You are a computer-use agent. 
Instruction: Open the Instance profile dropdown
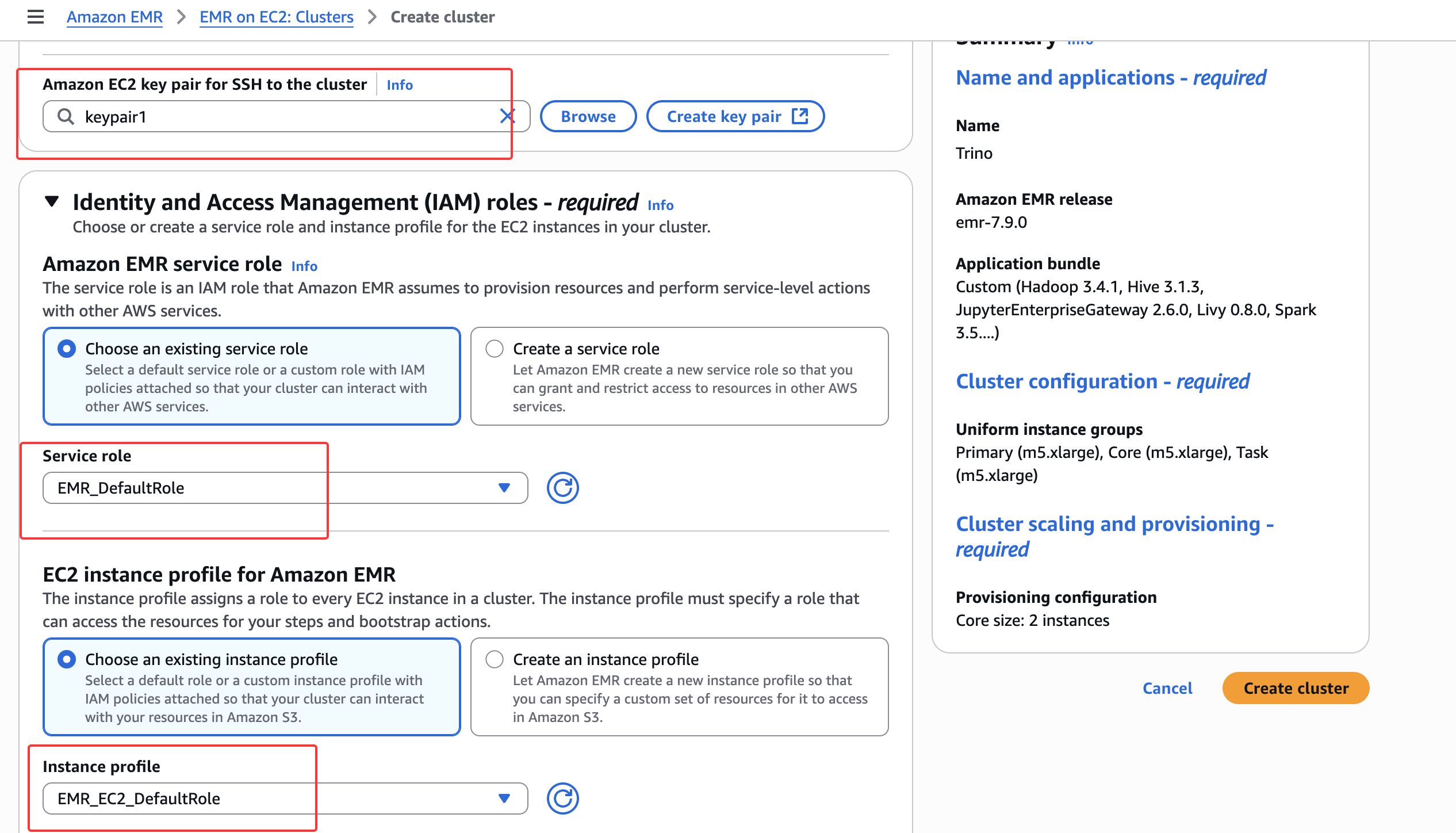pyautogui.click(x=285, y=798)
